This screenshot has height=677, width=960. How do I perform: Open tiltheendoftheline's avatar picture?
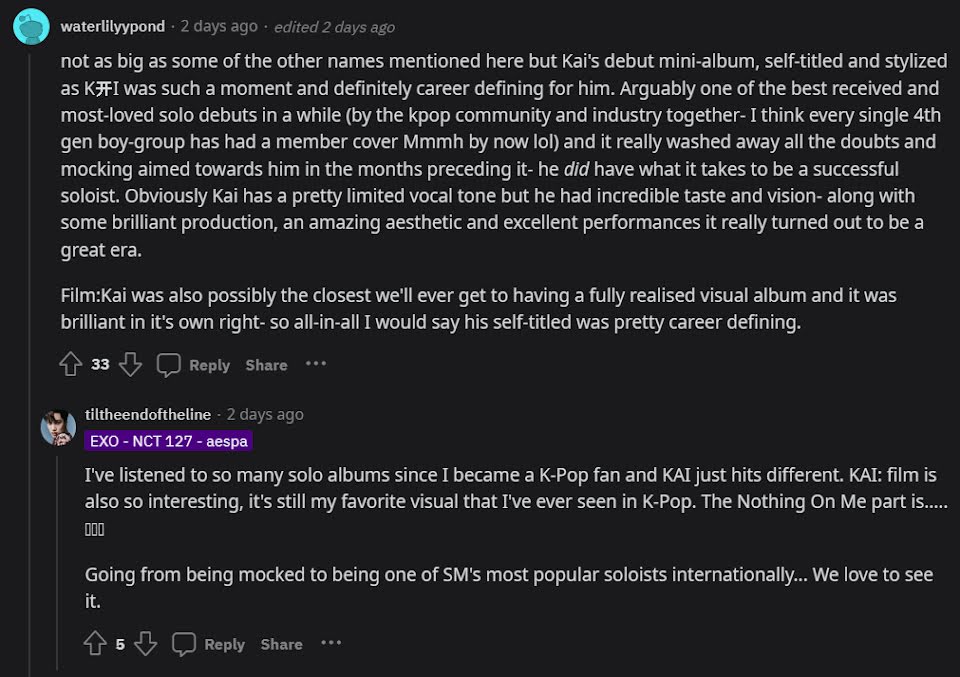(x=58, y=427)
